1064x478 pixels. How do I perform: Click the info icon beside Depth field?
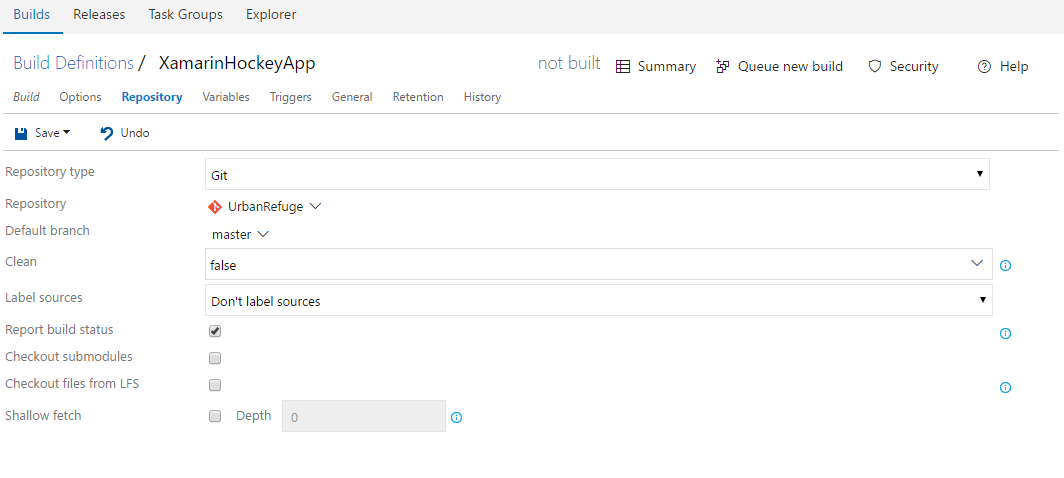pyautogui.click(x=457, y=418)
